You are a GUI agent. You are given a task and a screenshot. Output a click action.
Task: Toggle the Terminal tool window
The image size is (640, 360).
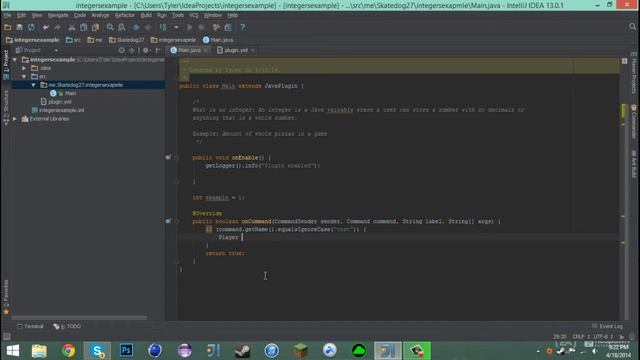coord(30,326)
